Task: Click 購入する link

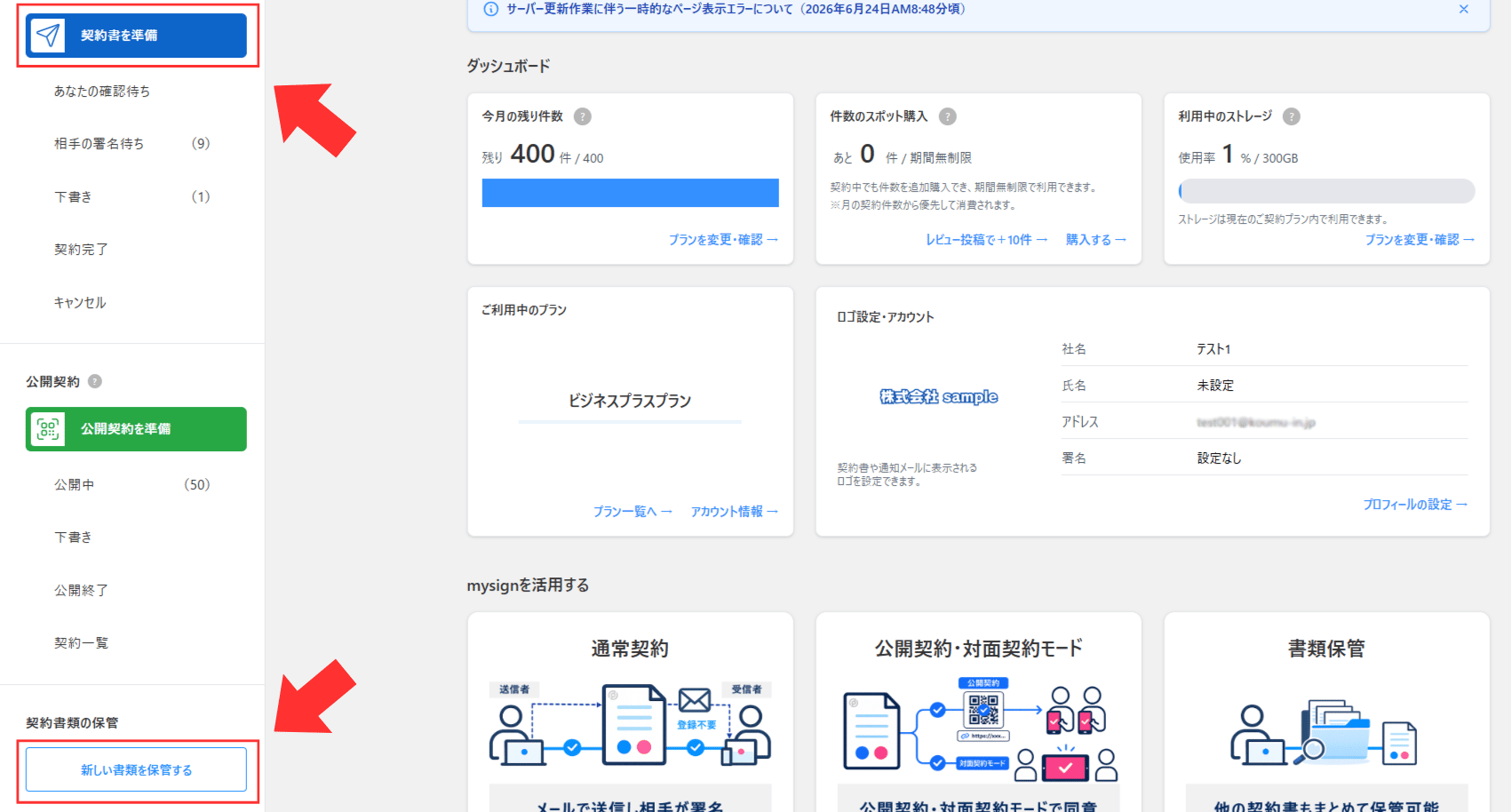Action: click(x=1095, y=240)
